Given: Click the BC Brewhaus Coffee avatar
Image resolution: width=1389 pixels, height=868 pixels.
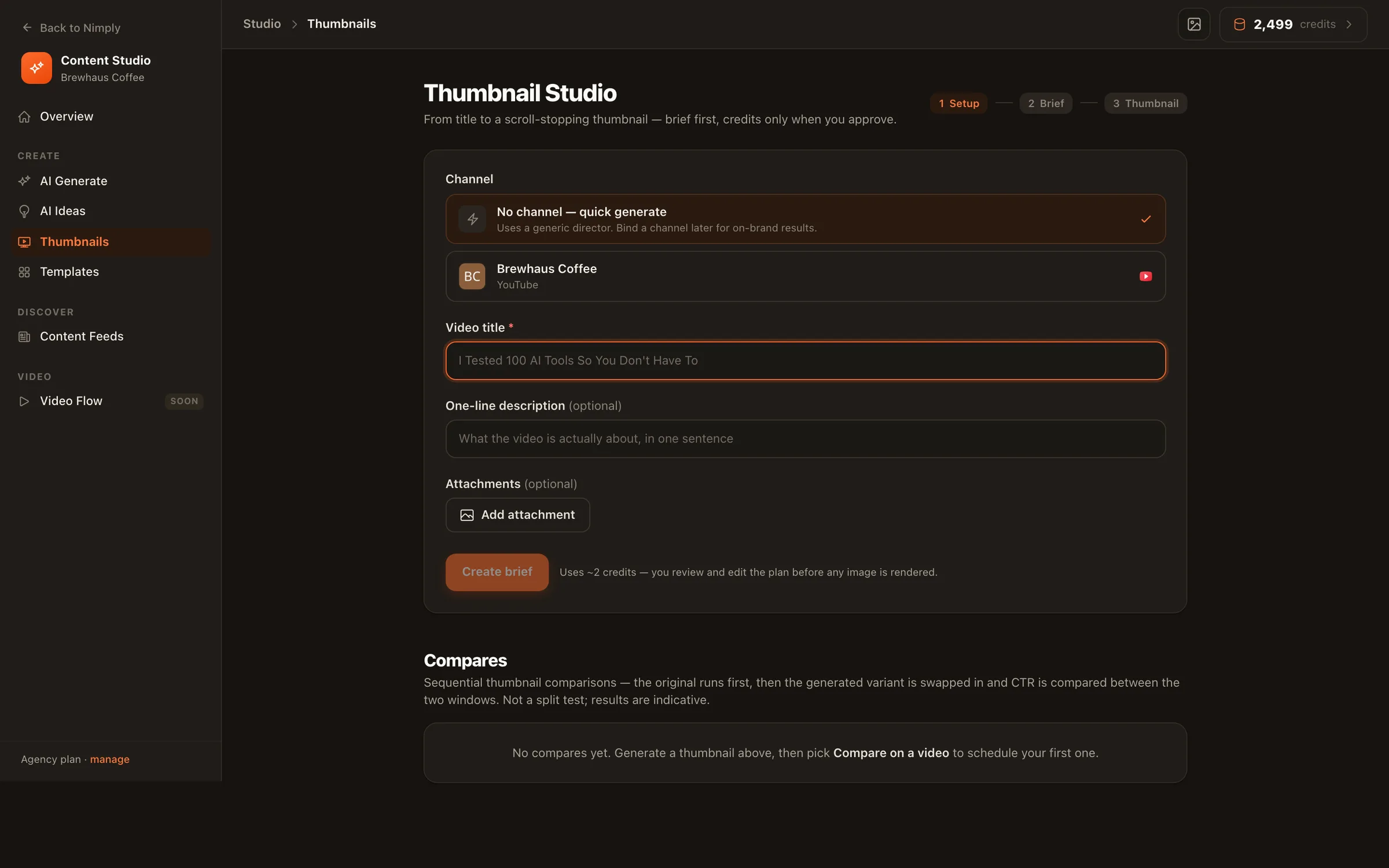Looking at the screenshot, I should 472,277.
